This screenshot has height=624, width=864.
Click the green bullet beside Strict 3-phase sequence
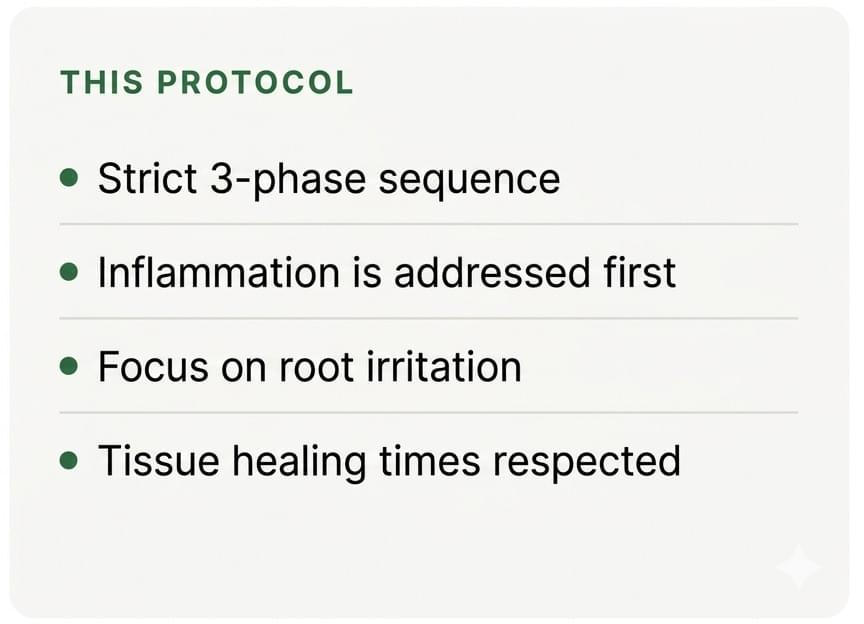point(69,178)
